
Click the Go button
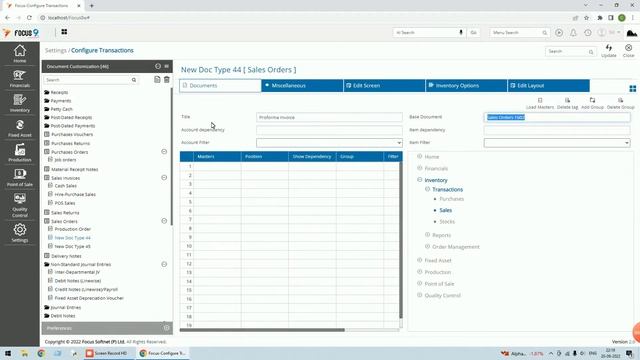click(x=473, y=33)
